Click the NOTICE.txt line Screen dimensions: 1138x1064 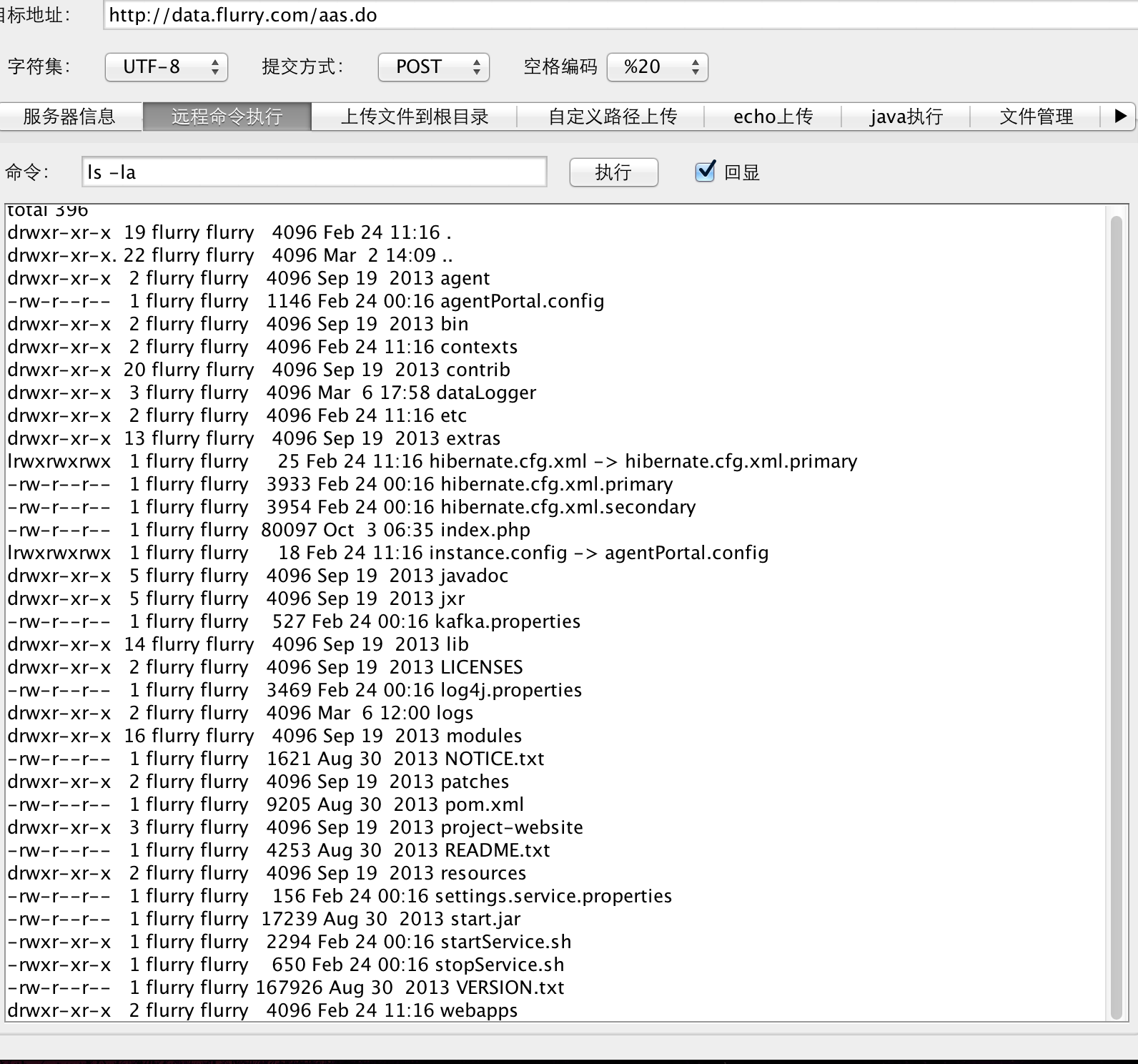coord(276,759)
